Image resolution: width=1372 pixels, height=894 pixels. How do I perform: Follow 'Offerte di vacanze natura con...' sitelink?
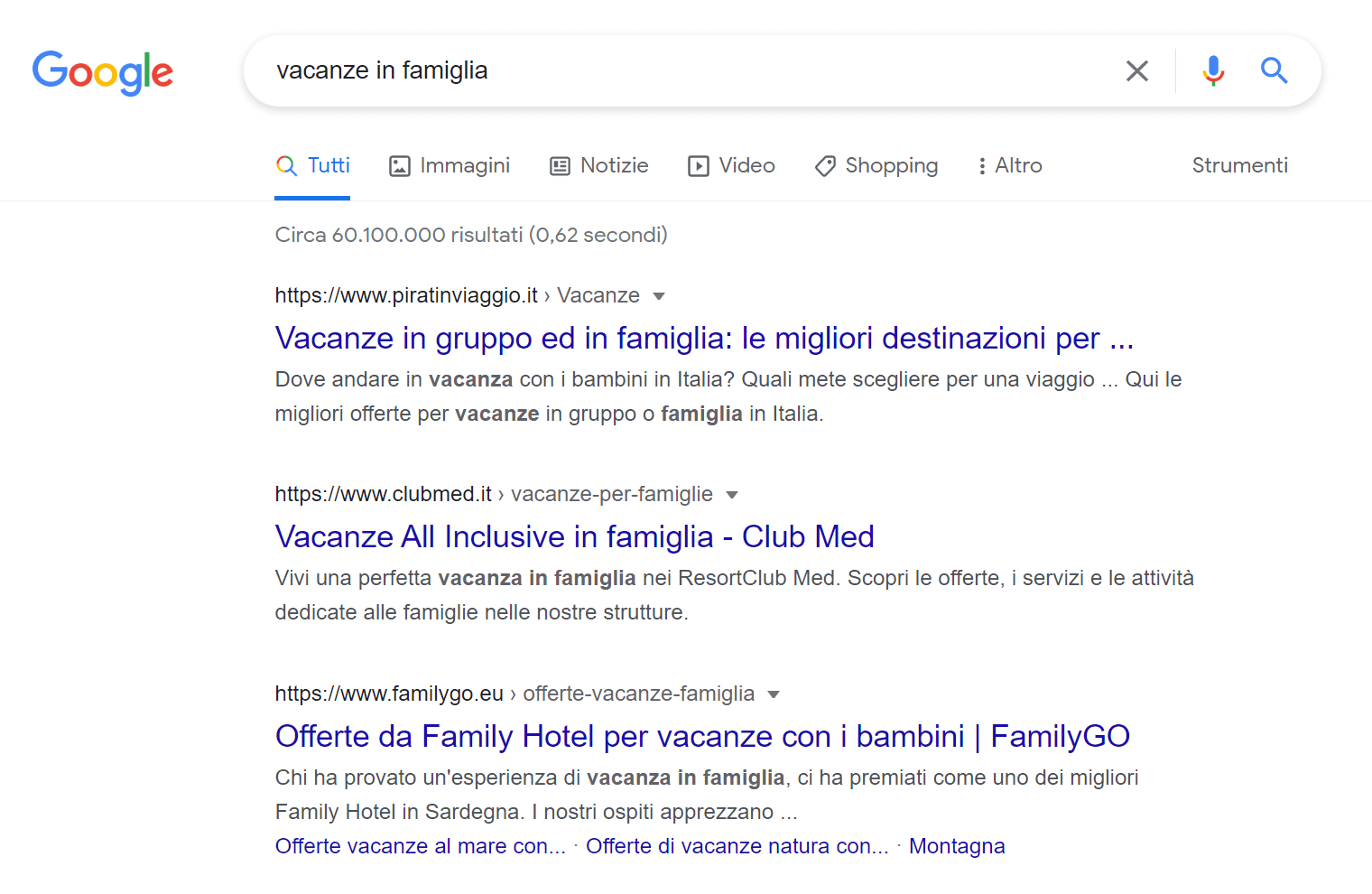[737, 846]
